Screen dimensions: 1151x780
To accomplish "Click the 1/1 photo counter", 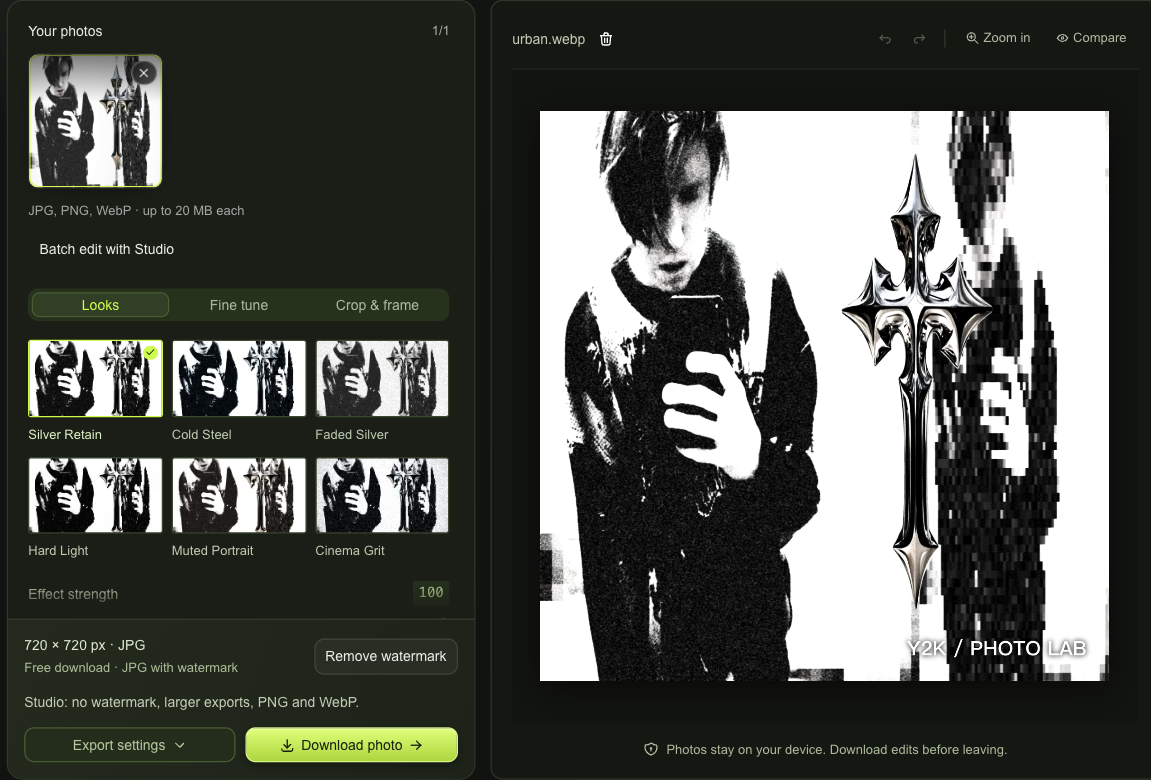I will pyautogui.click(x=440, y=31).
